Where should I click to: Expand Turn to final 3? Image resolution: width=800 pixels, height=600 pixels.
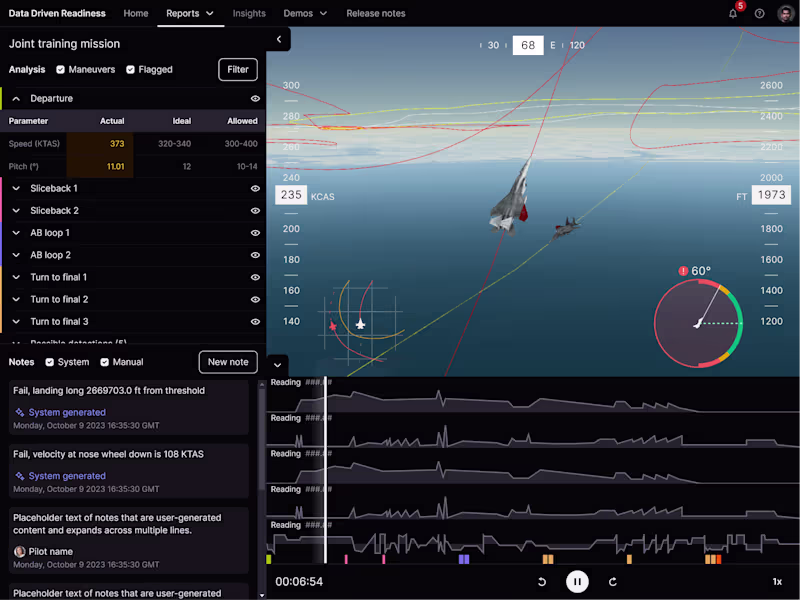point(16,321)
